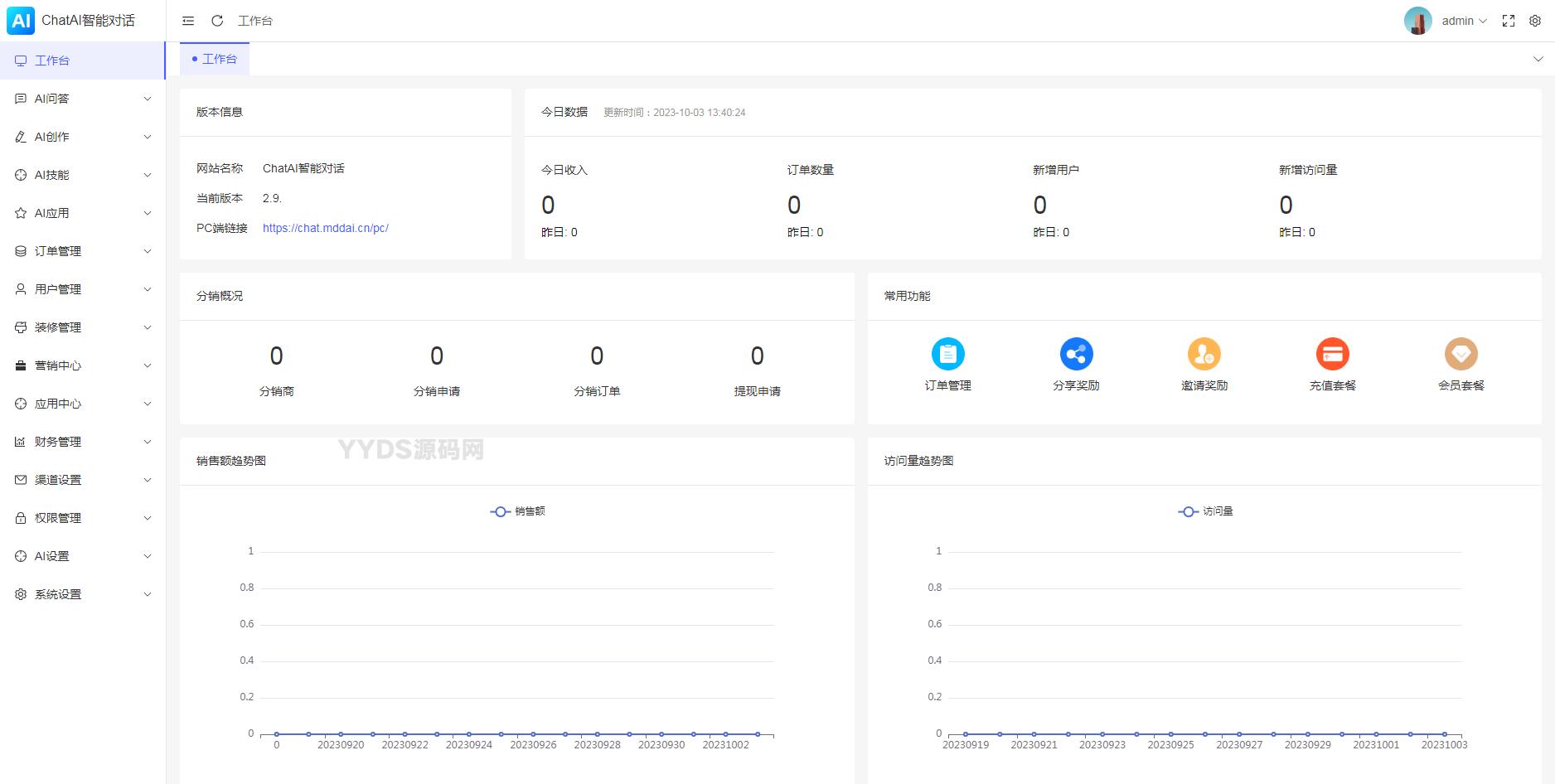
Task: Toggle the 销售额 legend series
Action: tap(518, 511)
